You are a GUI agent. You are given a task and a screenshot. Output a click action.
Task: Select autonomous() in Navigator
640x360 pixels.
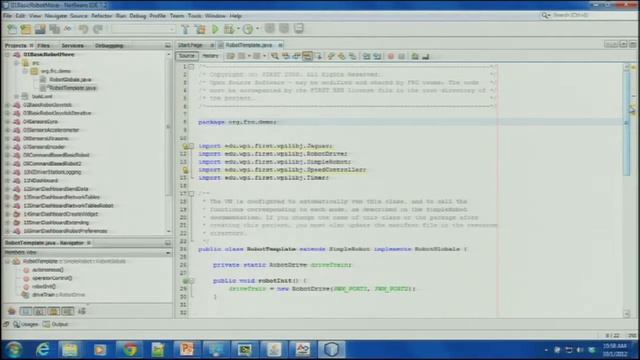48,270
